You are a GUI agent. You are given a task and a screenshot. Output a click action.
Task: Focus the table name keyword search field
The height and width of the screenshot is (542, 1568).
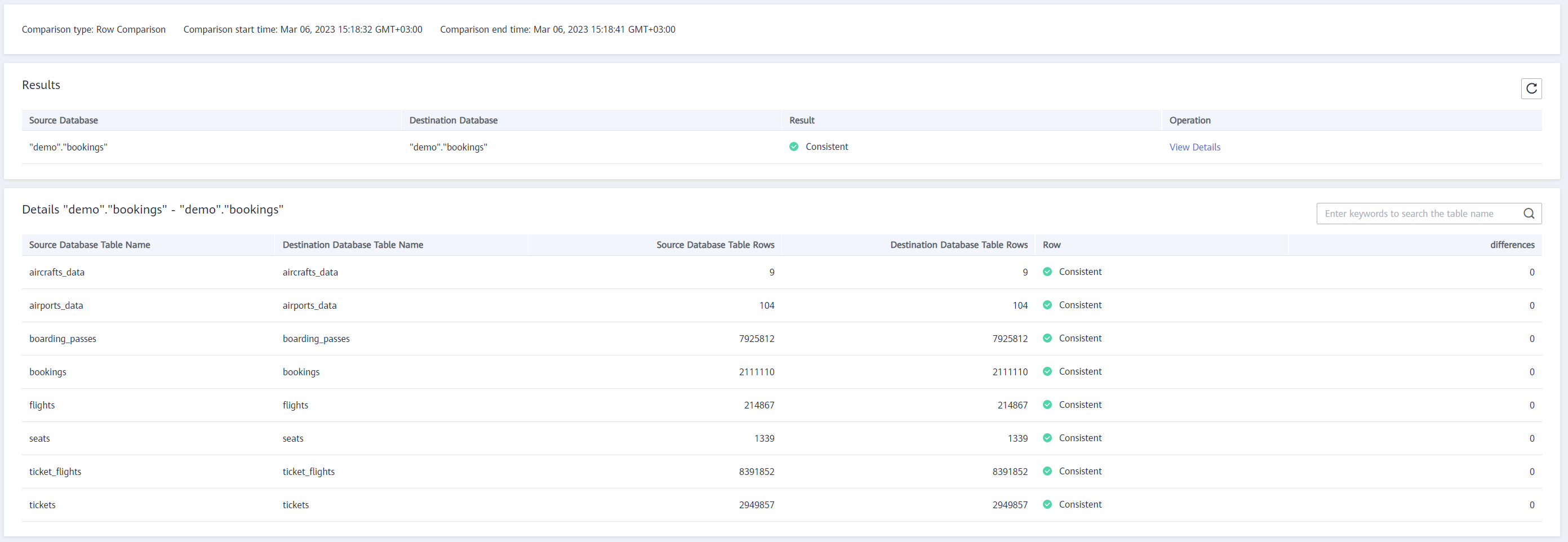[1418, 214]
